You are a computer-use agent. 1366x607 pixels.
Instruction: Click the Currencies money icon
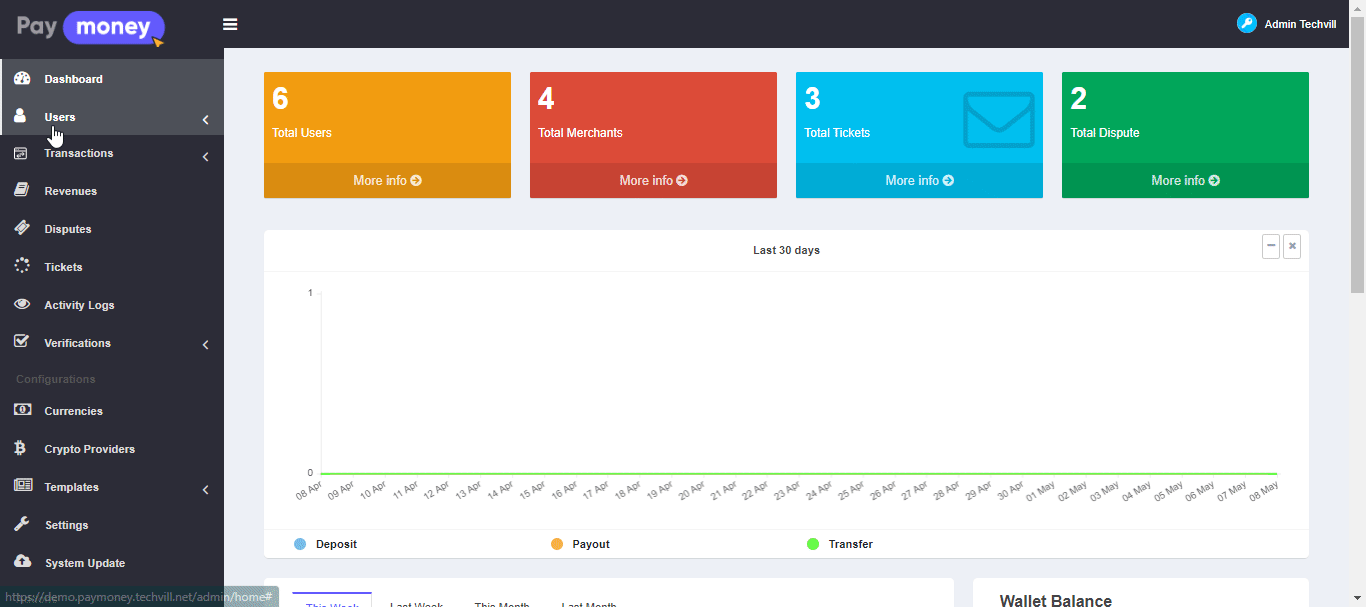click(22, 410)
